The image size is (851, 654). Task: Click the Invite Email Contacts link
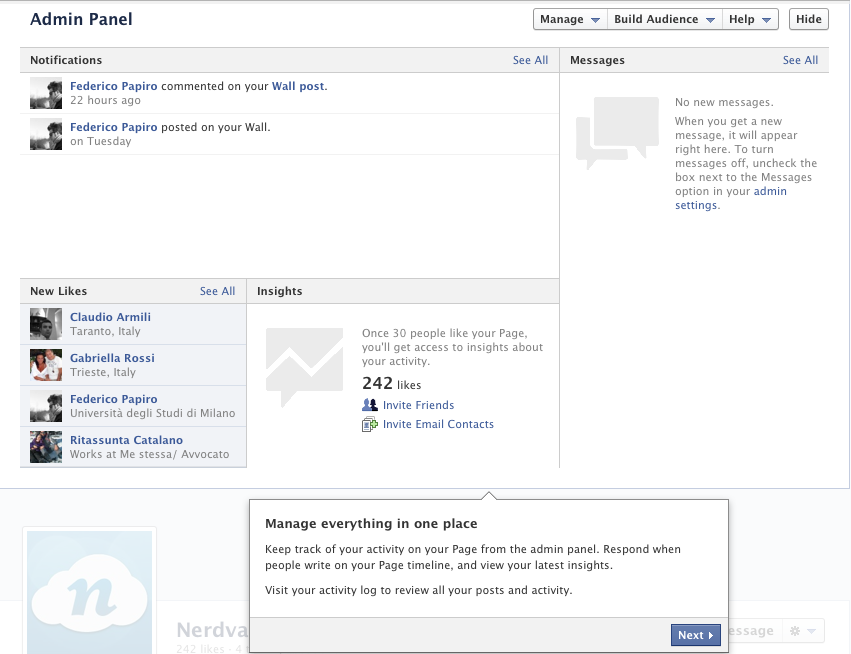pos(438,424)
